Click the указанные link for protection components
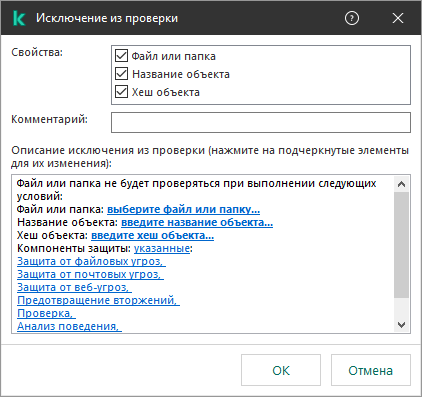This screenshot has width=422, height=397. [x=162, y=248]
